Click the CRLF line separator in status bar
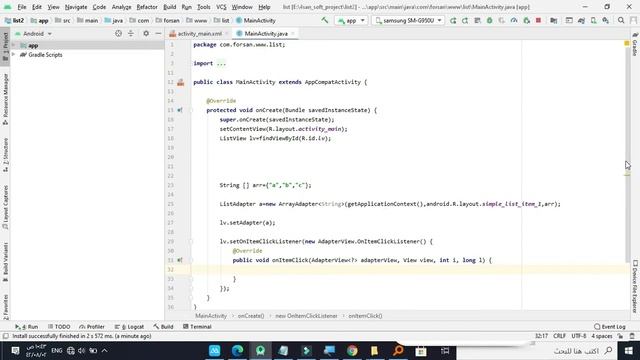 pos(559,336)
